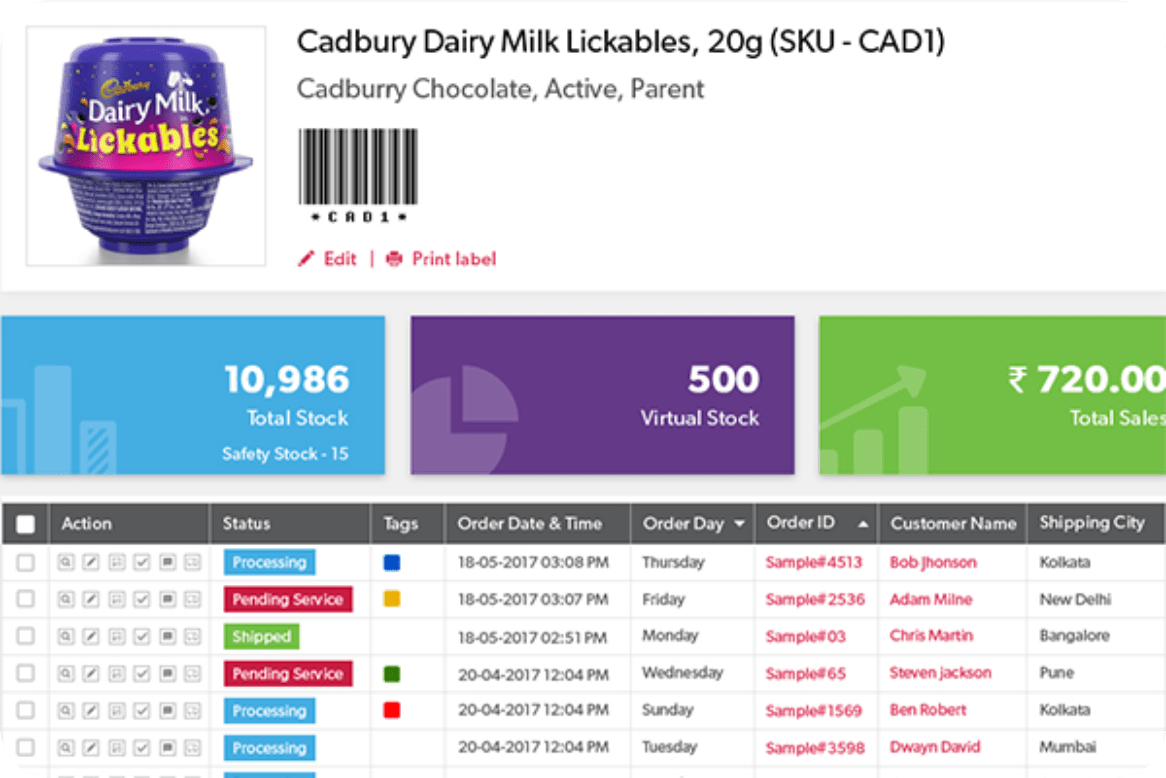Viewport: 1166px width, 778px height.
Task: Click magnifier view icon for order Sample#4513
Action: pos(65,562)
